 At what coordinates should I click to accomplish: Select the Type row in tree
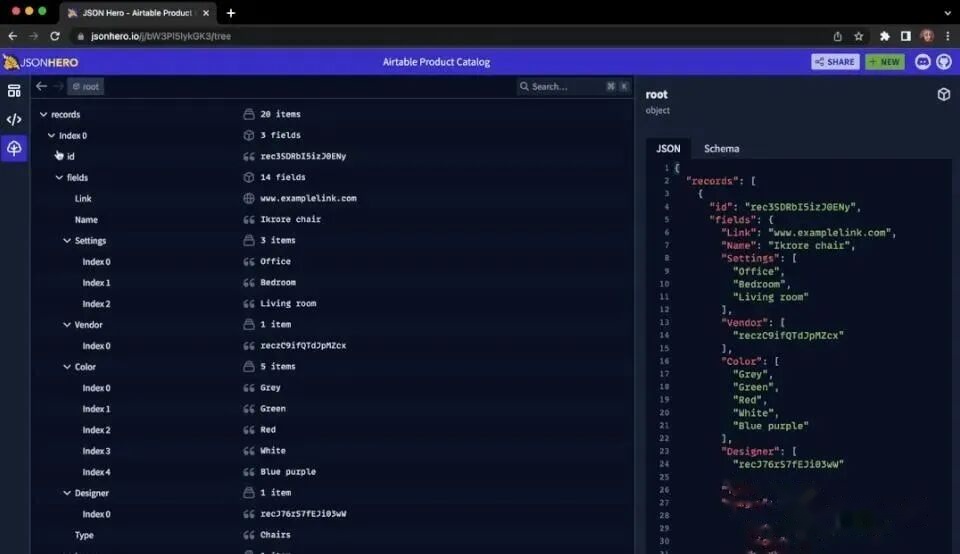331,535
